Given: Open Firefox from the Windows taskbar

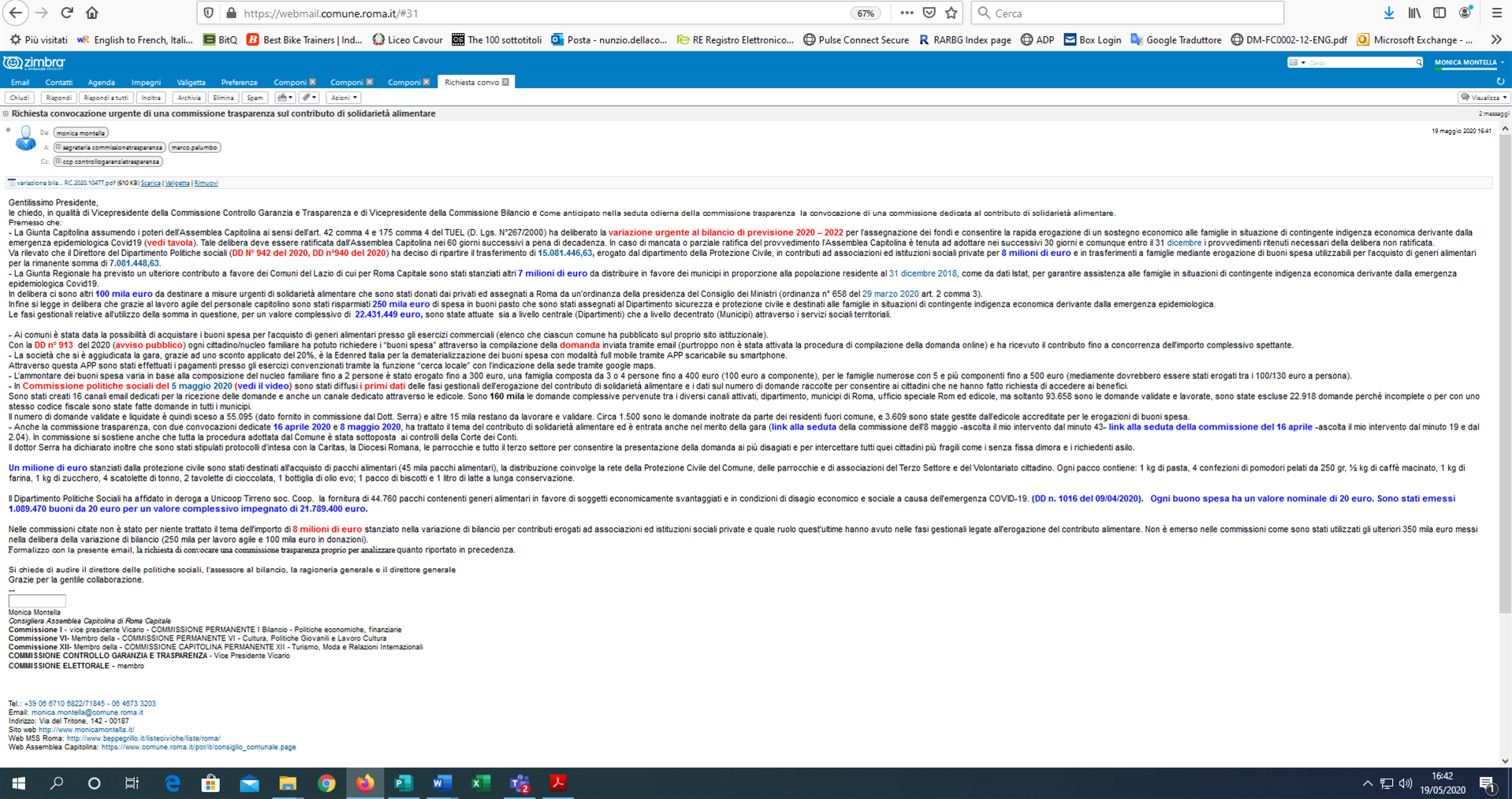Looking at the screenshot, I should click(x=365, y=782).
